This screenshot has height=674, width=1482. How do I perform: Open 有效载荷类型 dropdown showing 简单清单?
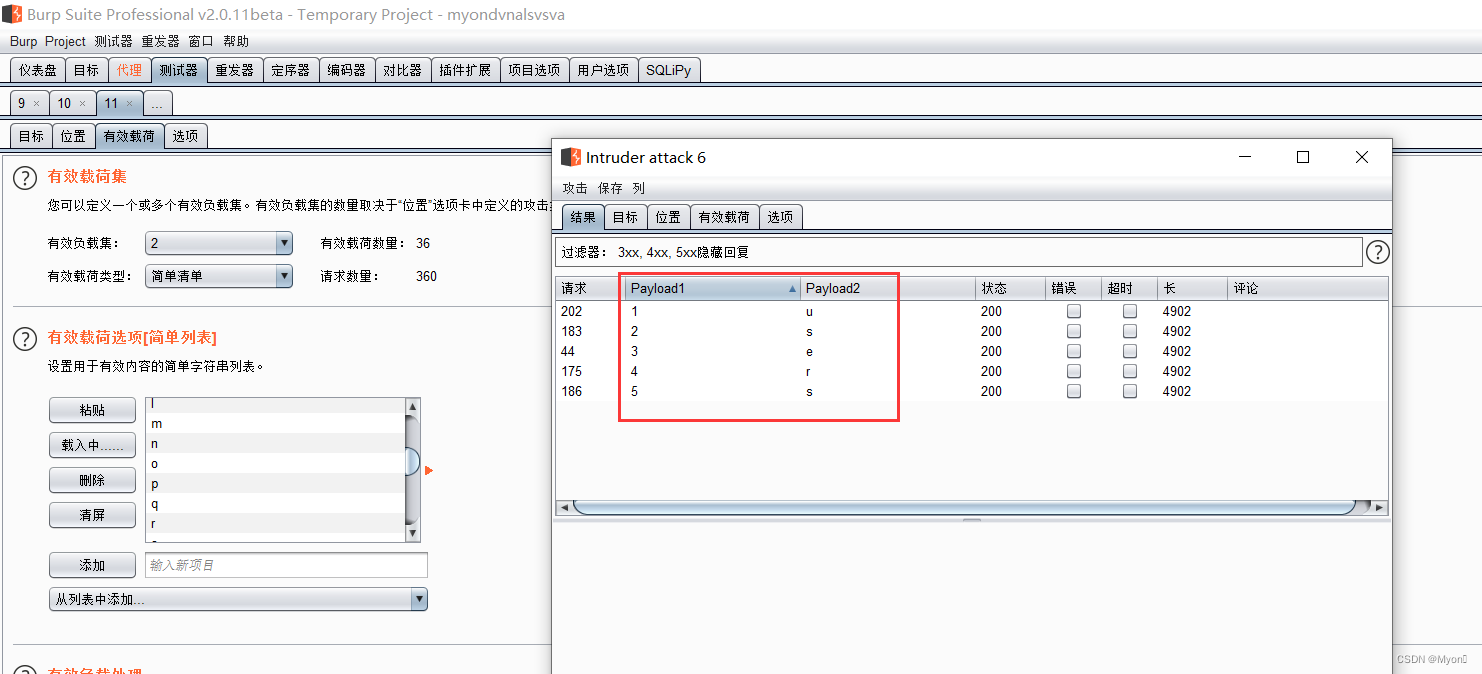[x=219, y=276]
